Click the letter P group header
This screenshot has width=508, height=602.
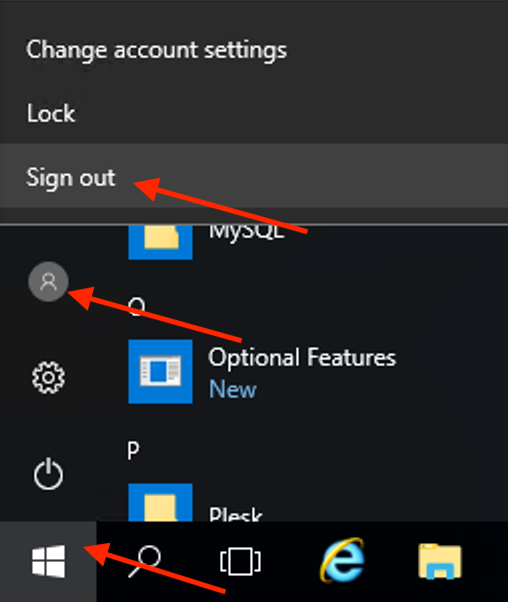pyautogui.click(x=133, y=451)
